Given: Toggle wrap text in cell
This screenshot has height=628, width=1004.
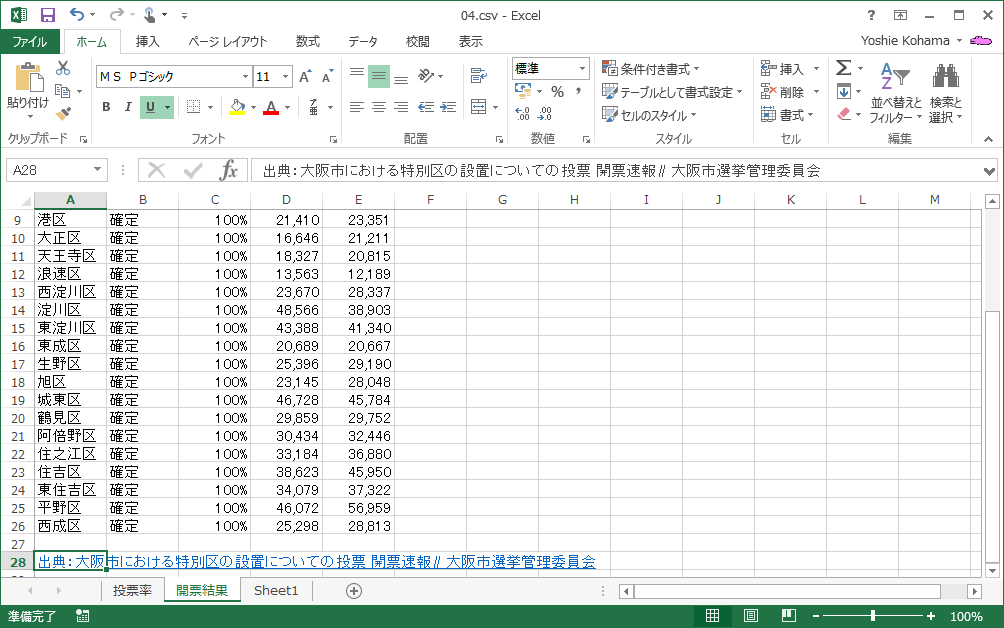Looking at the screenshot, I should pos(478,76).
